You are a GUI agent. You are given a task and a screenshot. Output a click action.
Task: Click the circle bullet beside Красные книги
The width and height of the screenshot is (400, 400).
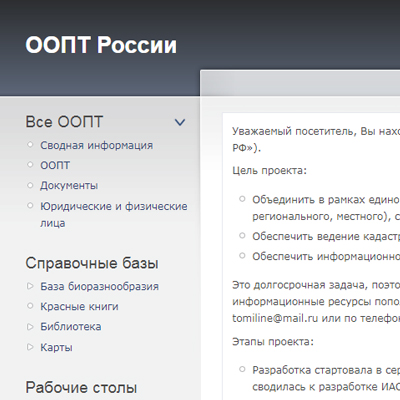(30, 306)
